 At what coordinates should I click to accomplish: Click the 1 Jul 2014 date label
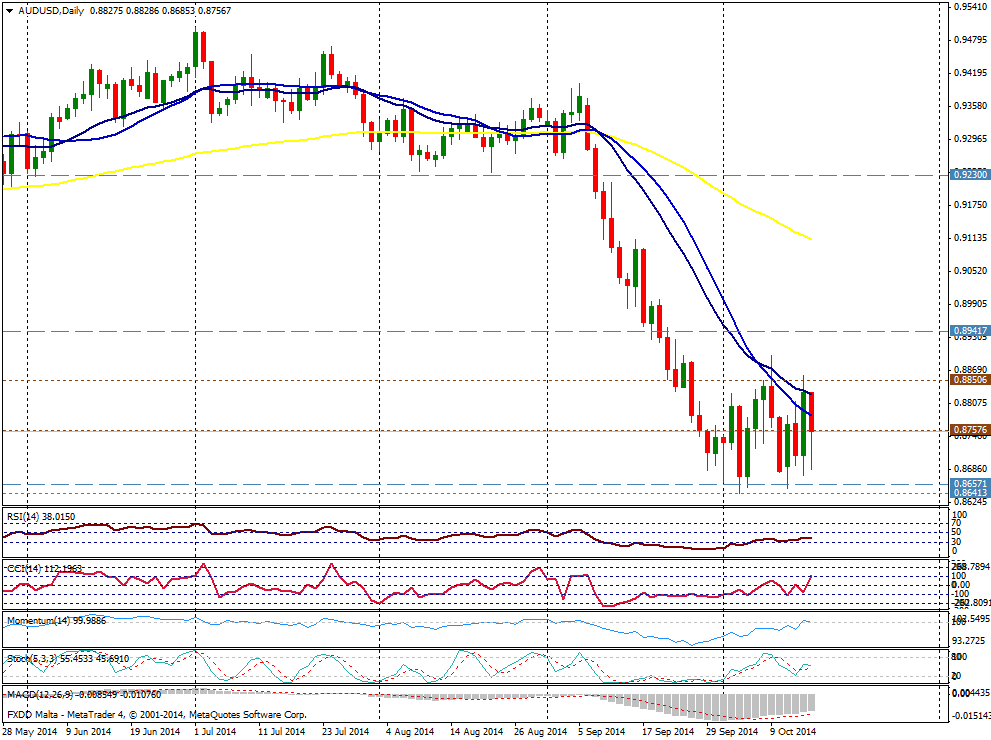click(x=214, y=732)
